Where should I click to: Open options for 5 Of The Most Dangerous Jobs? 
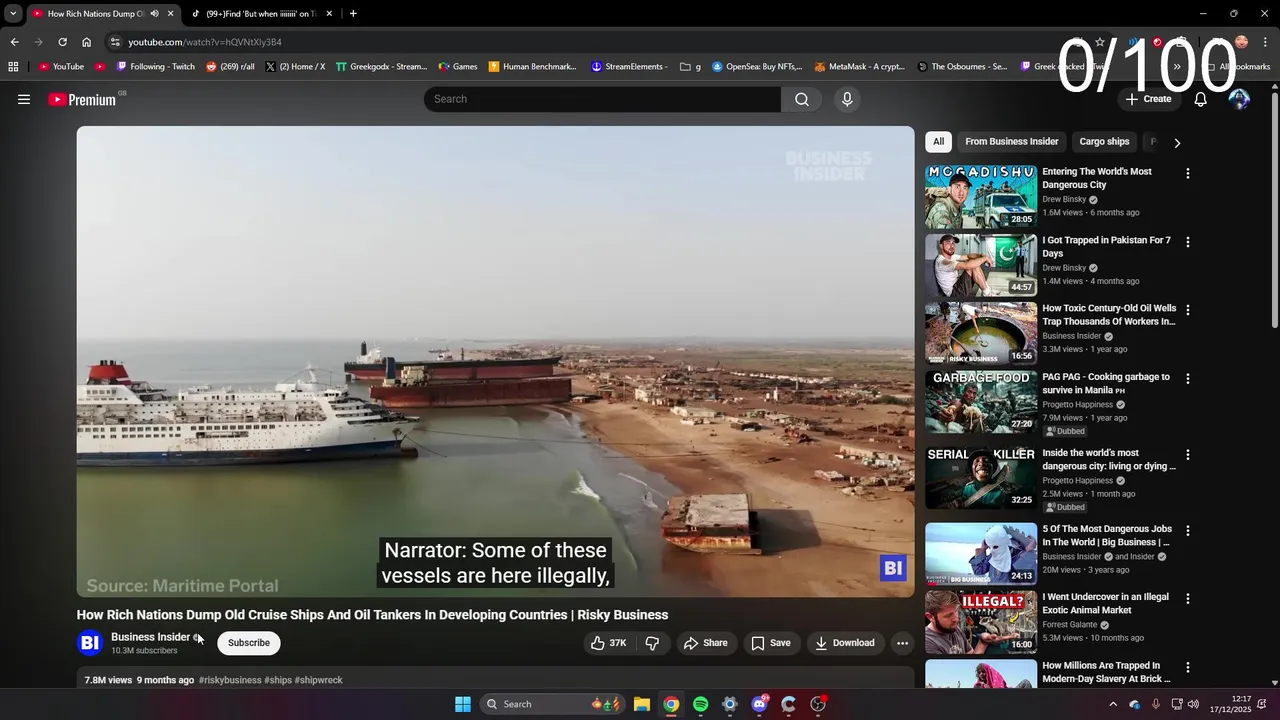[1188, 531]
